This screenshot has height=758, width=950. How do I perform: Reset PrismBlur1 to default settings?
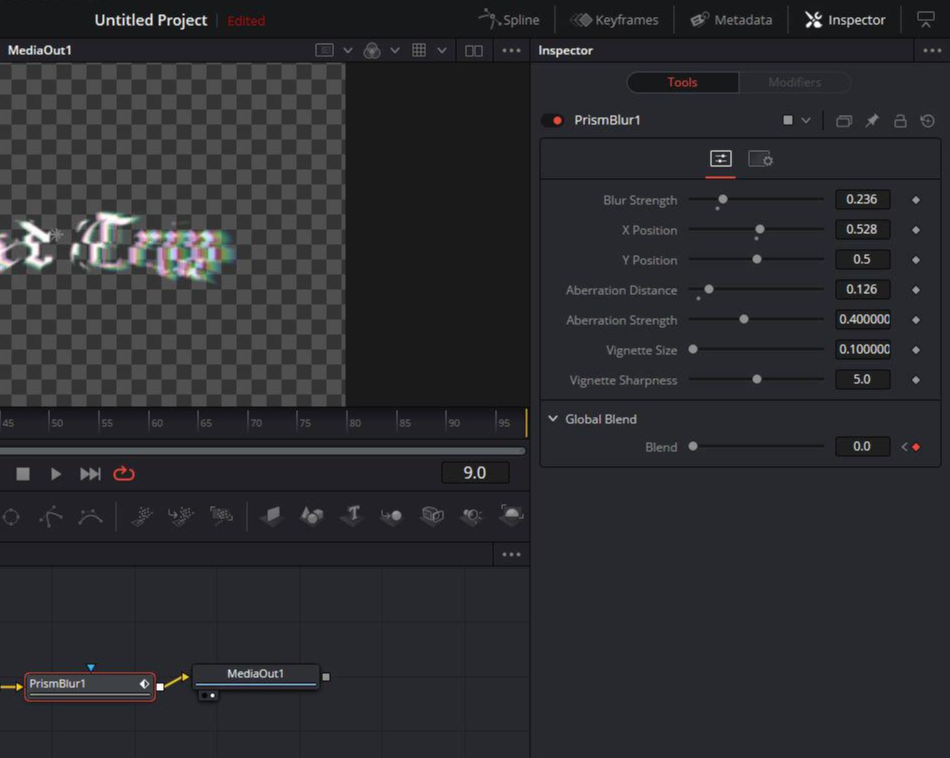point(927,121)
